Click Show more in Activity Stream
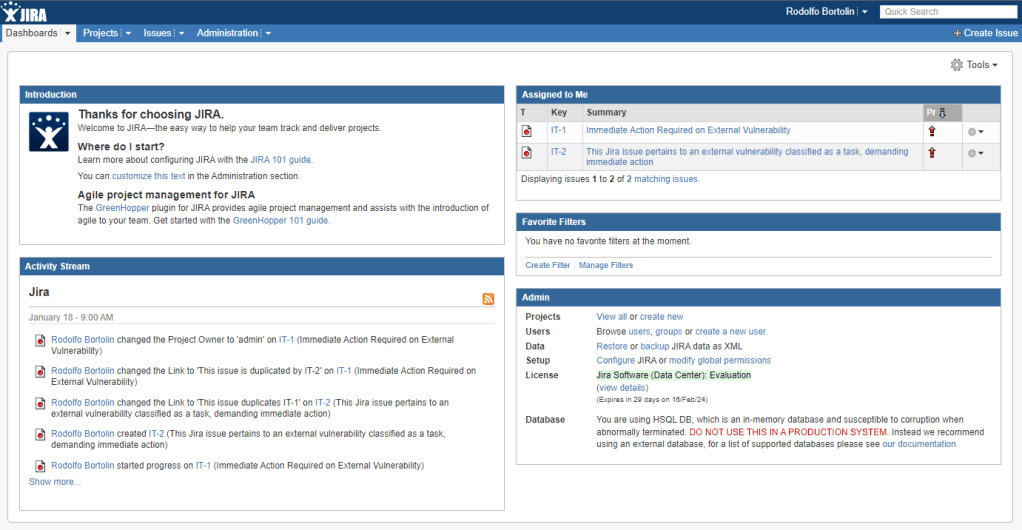Viewport: 1022px width, 530px height. (x=55, y=482)
